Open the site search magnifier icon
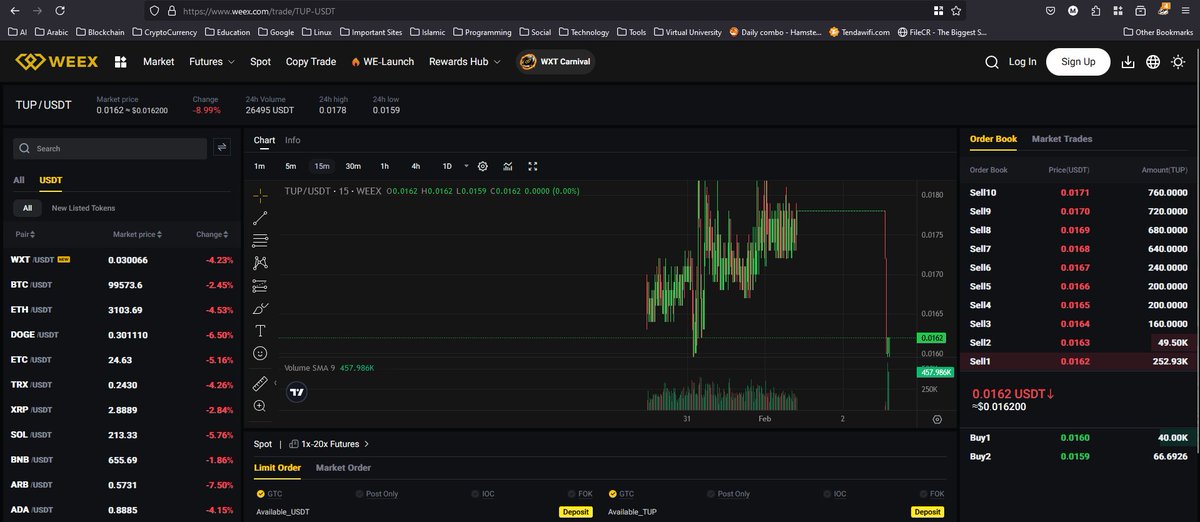This screenshot has height=522, width=1200. coord(991,62)
